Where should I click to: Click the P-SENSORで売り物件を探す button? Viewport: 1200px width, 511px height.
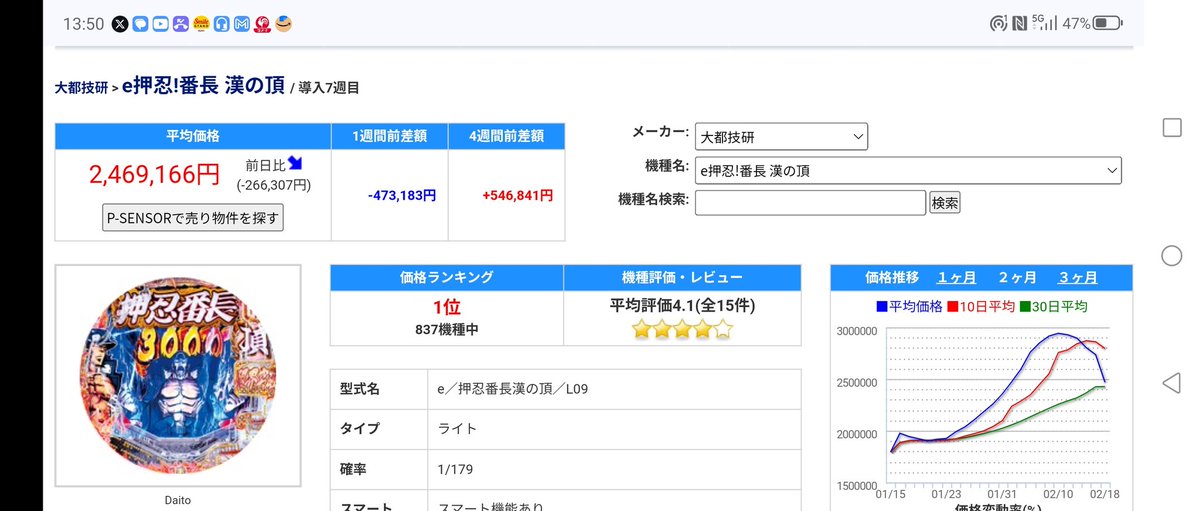pos(193,217)
